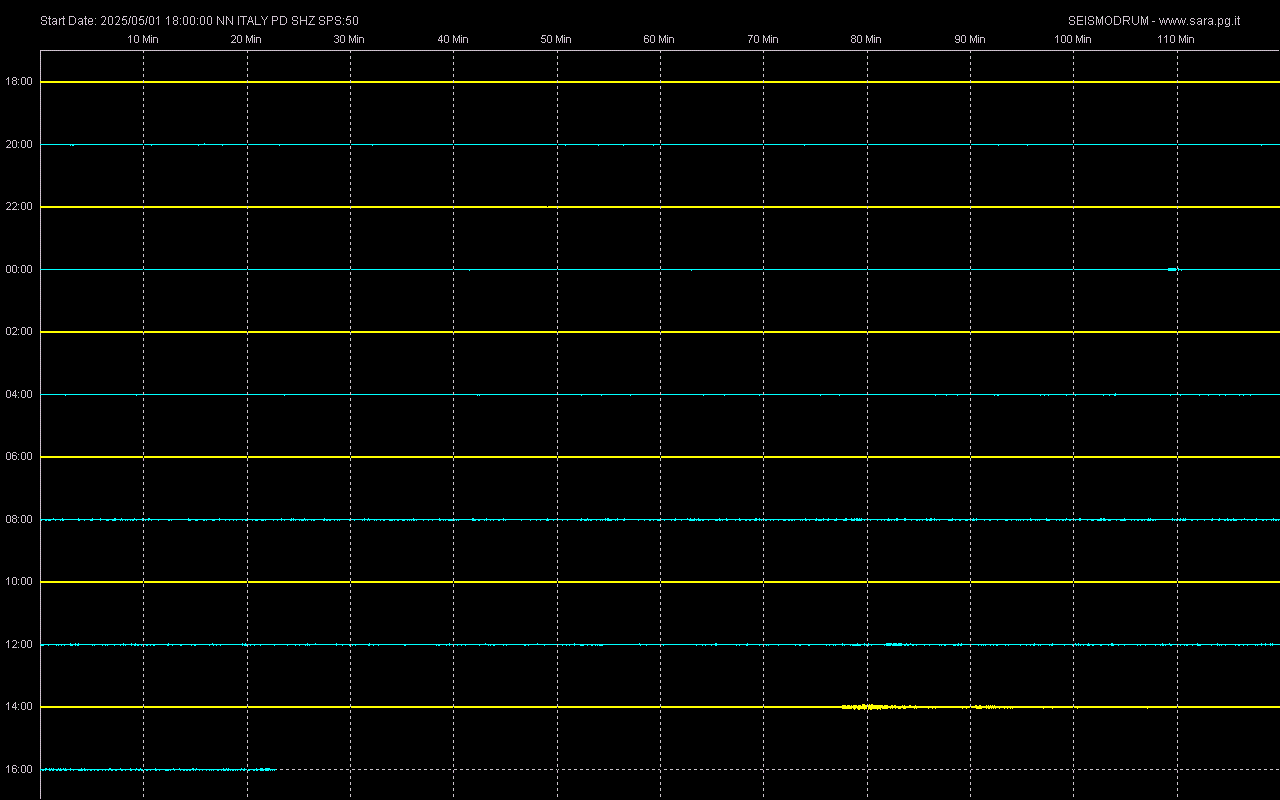
Task: Click the Start Date header text
Action: [x=199, y=20]
